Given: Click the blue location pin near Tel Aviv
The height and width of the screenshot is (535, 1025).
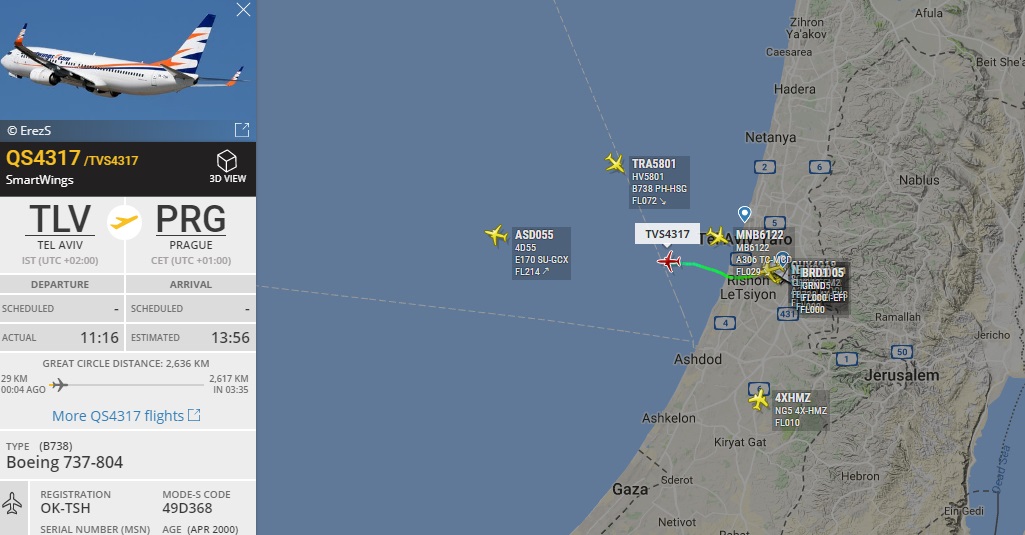Looking at the screenshot, I should [x=744, y=214].
